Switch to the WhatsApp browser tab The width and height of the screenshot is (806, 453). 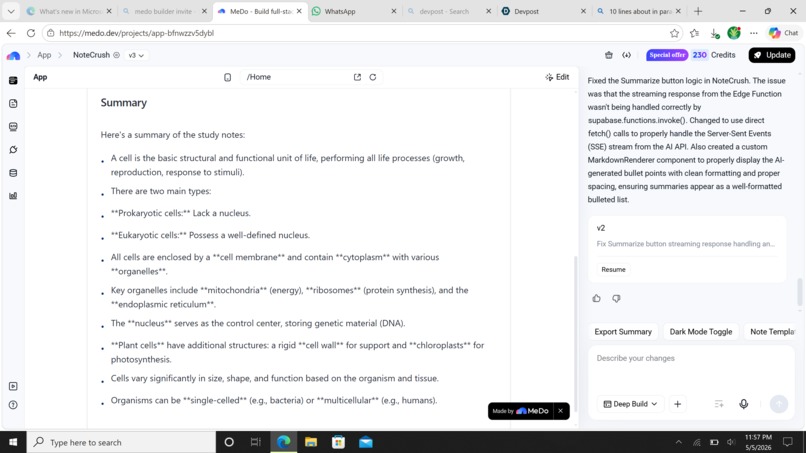click(x=355, y=11)
